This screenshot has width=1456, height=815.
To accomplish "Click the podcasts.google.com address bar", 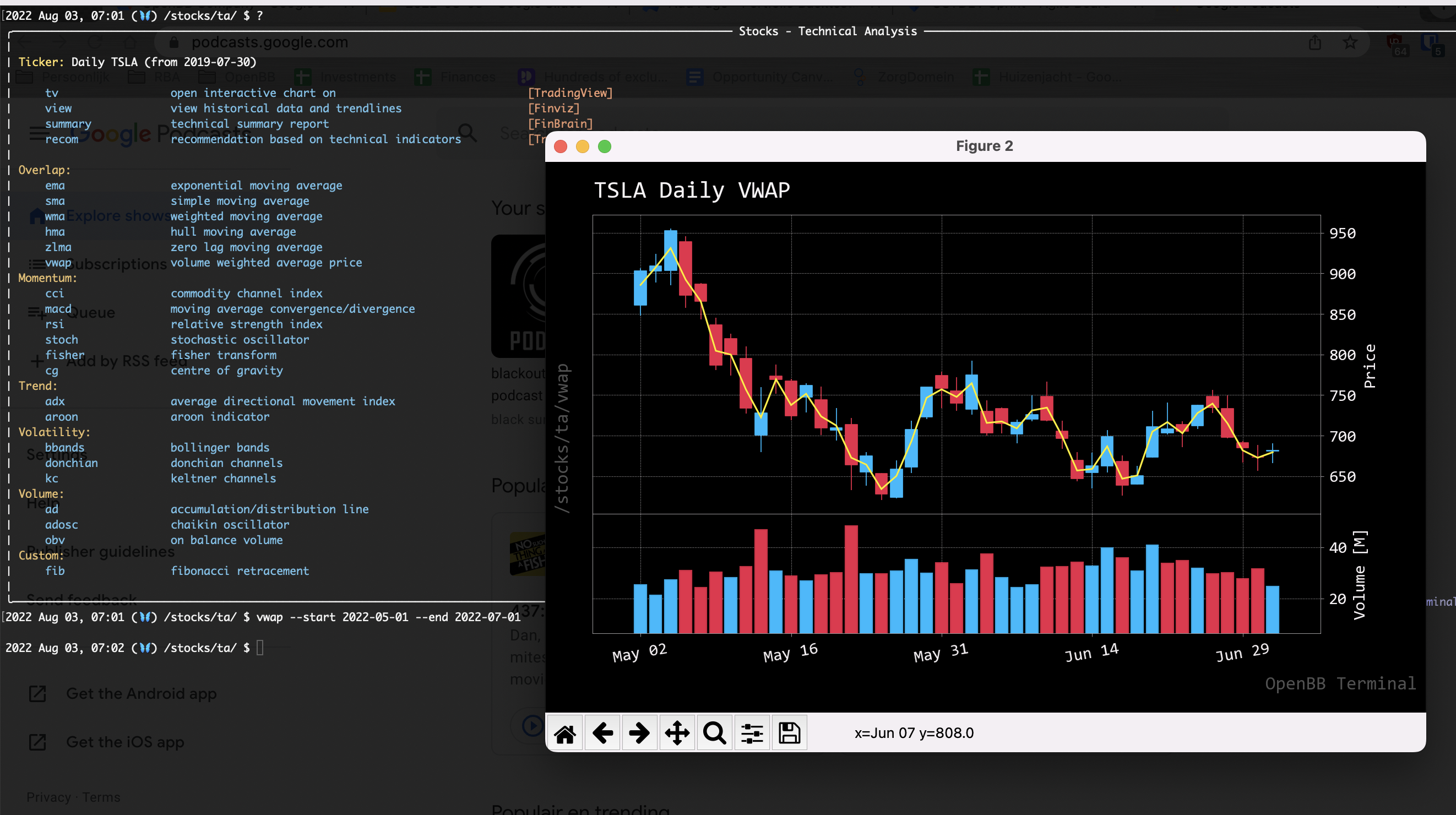I will coord(270,42).
